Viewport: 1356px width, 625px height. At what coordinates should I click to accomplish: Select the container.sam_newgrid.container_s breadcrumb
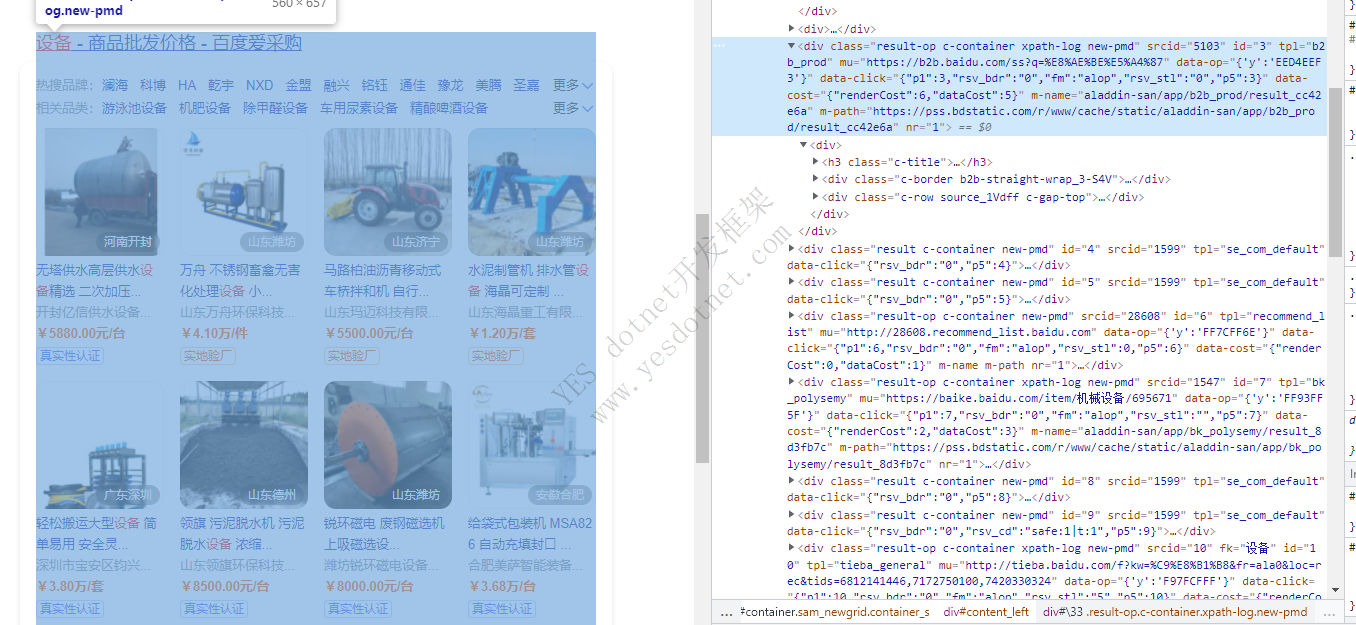(x=835, y=612)
